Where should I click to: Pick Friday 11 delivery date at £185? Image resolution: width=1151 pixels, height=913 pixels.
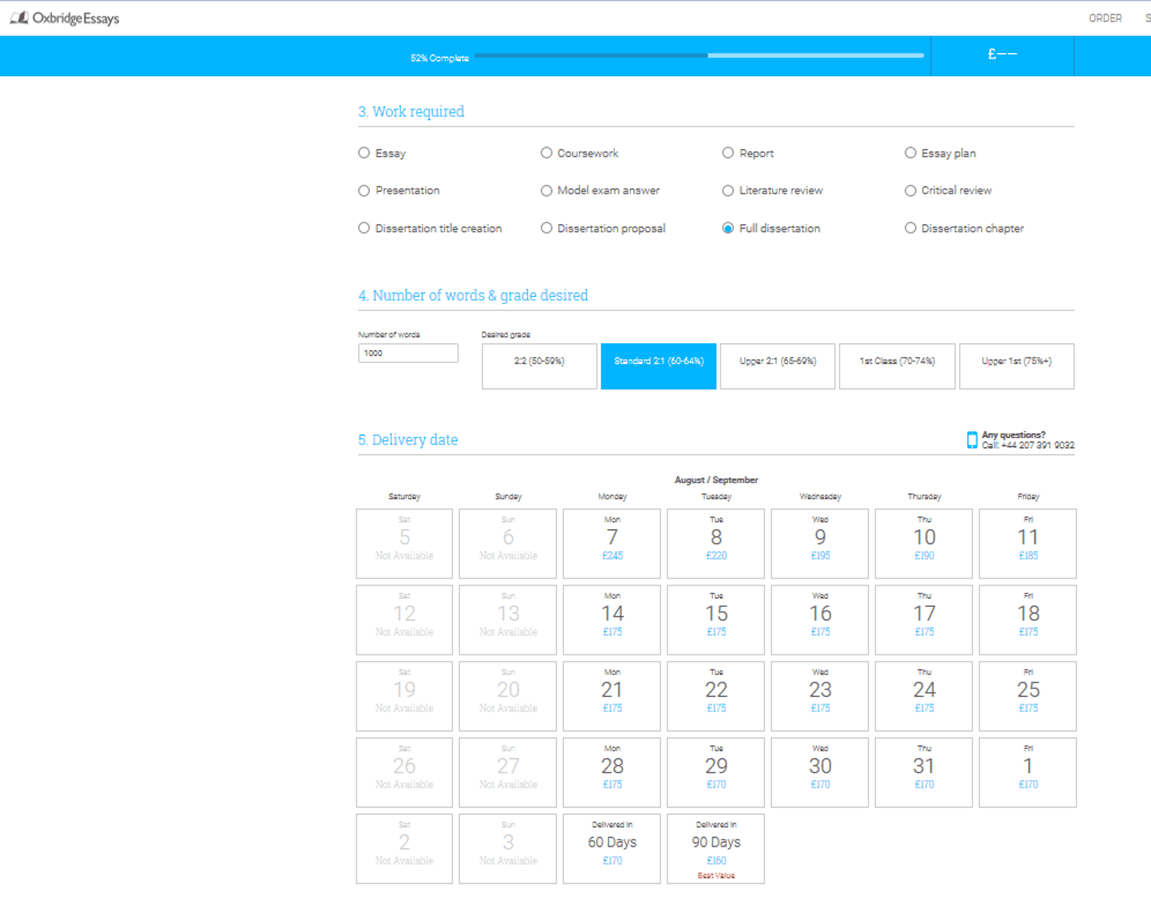1027,543
